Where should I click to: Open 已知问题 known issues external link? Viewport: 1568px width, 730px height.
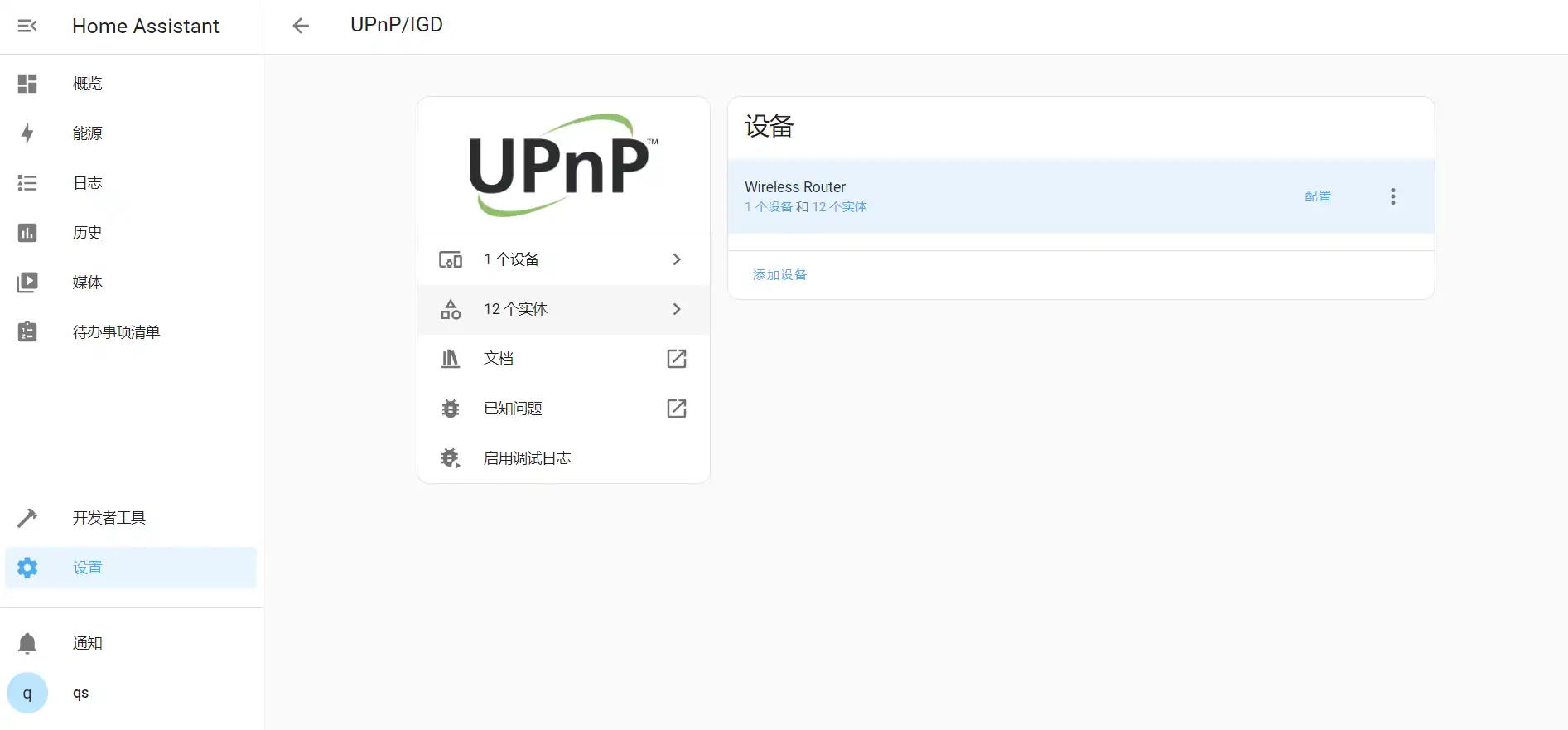coord(677,409)
